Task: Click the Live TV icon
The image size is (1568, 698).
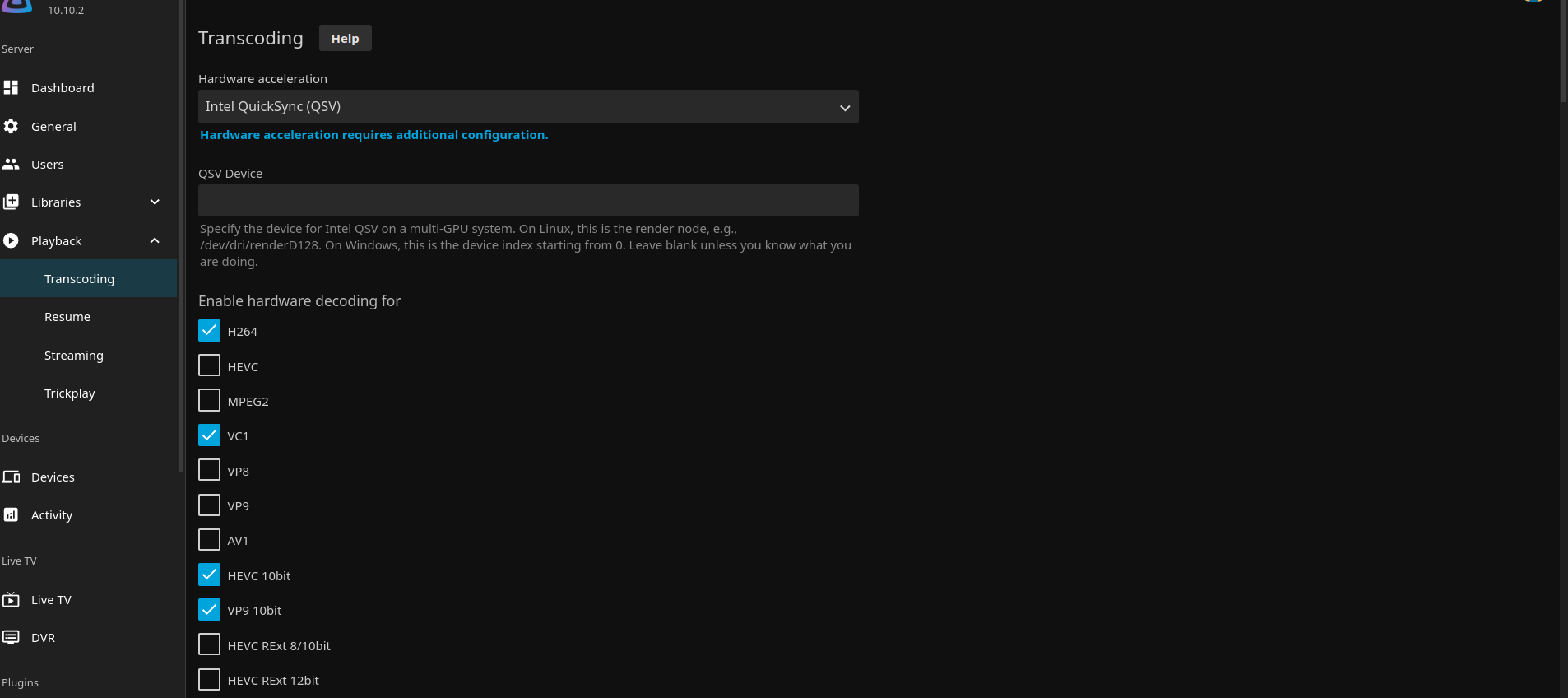Action: 11,599
